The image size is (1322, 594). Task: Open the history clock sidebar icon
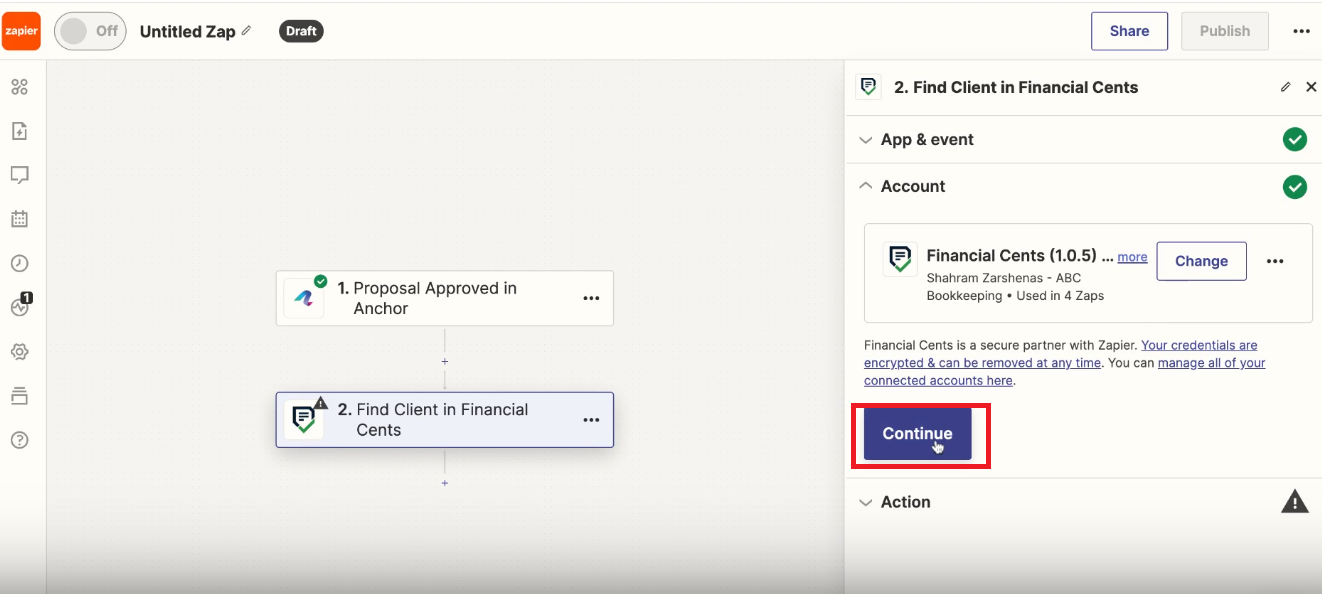pos(19,263)
